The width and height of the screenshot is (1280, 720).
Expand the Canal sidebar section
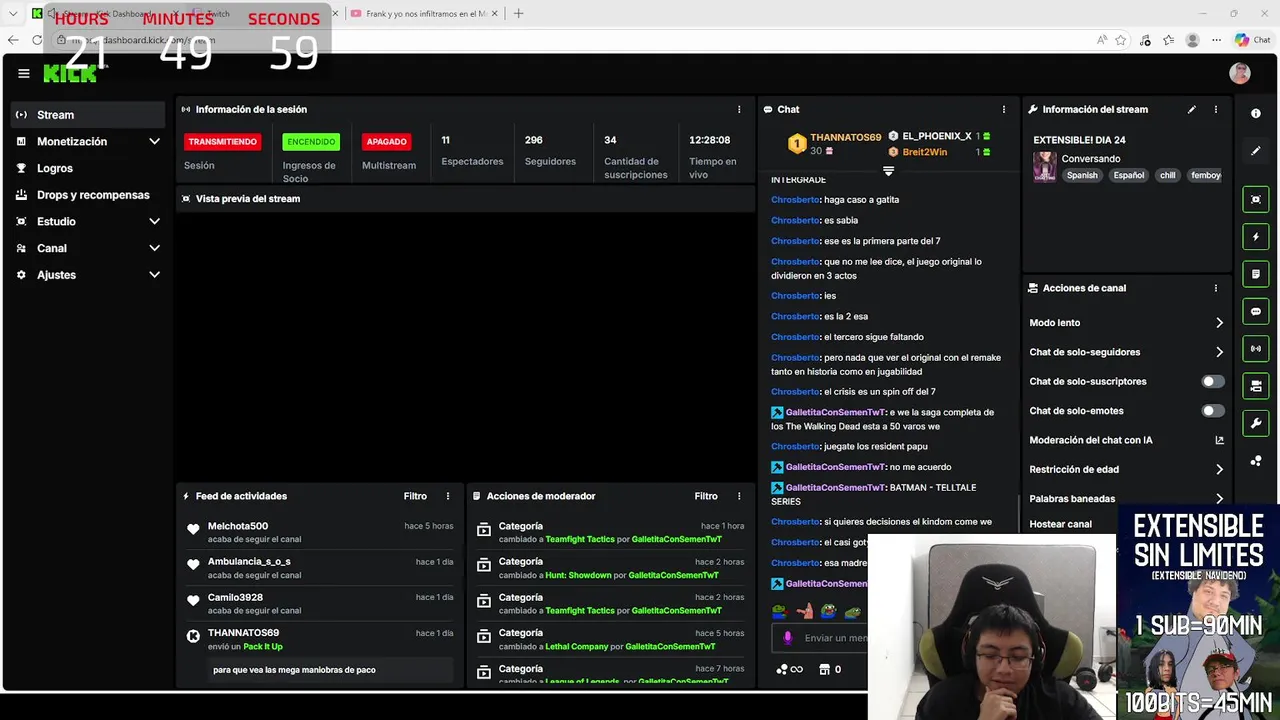pos(154,248)
